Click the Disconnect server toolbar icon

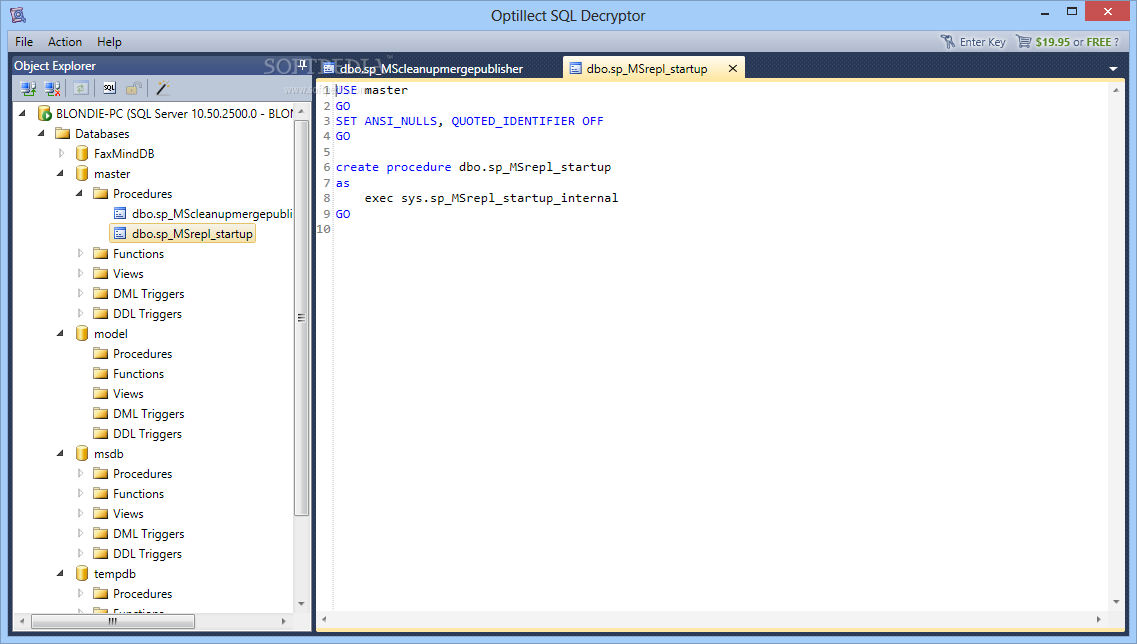point(52,88)
